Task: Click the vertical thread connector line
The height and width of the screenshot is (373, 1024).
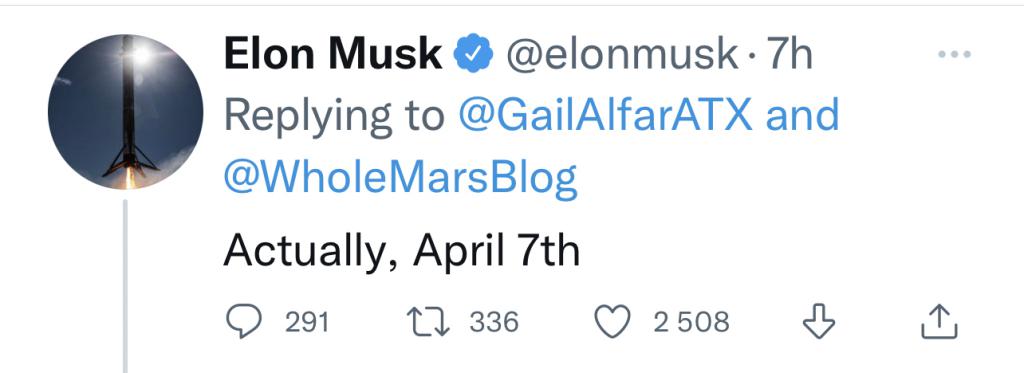Action: 125,286
